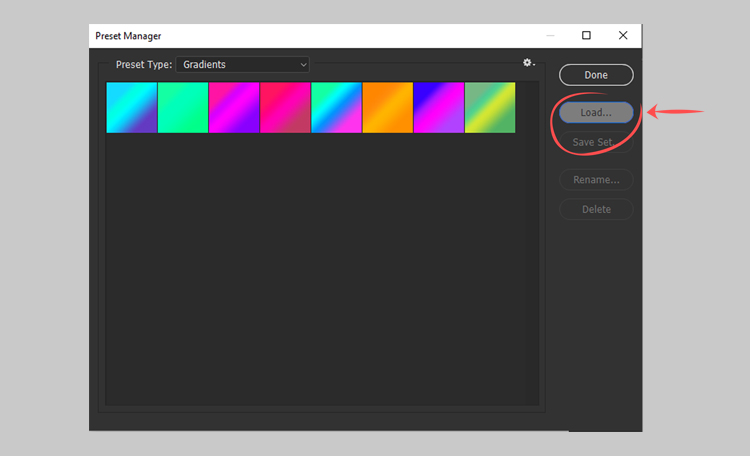Select the fourth pink-red gradient swatch
This screenshot has height=456, width=750.
coord(285,107)
